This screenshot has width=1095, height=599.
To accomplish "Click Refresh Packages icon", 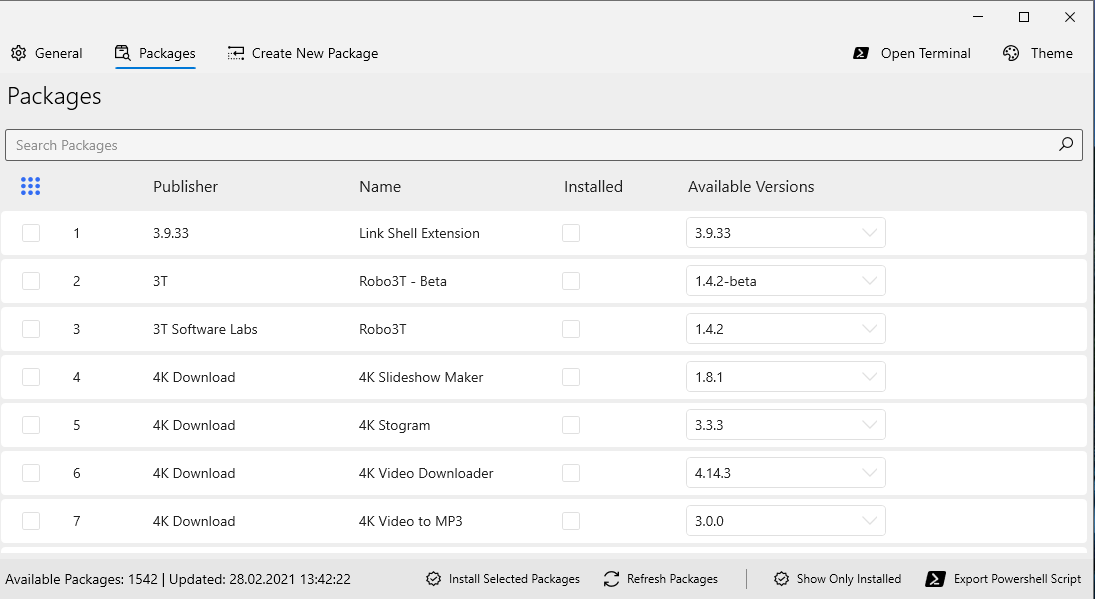I will click(x=612, y=579).
